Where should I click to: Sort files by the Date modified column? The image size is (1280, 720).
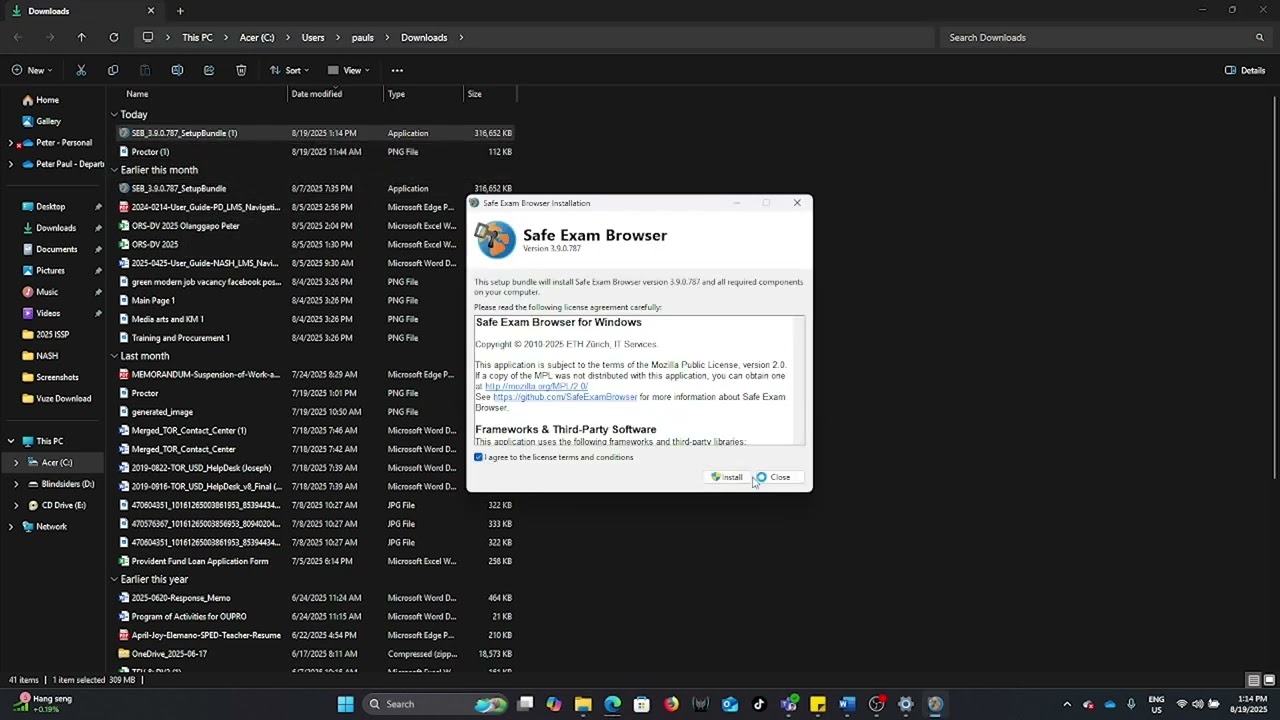[x=335, y=94]
